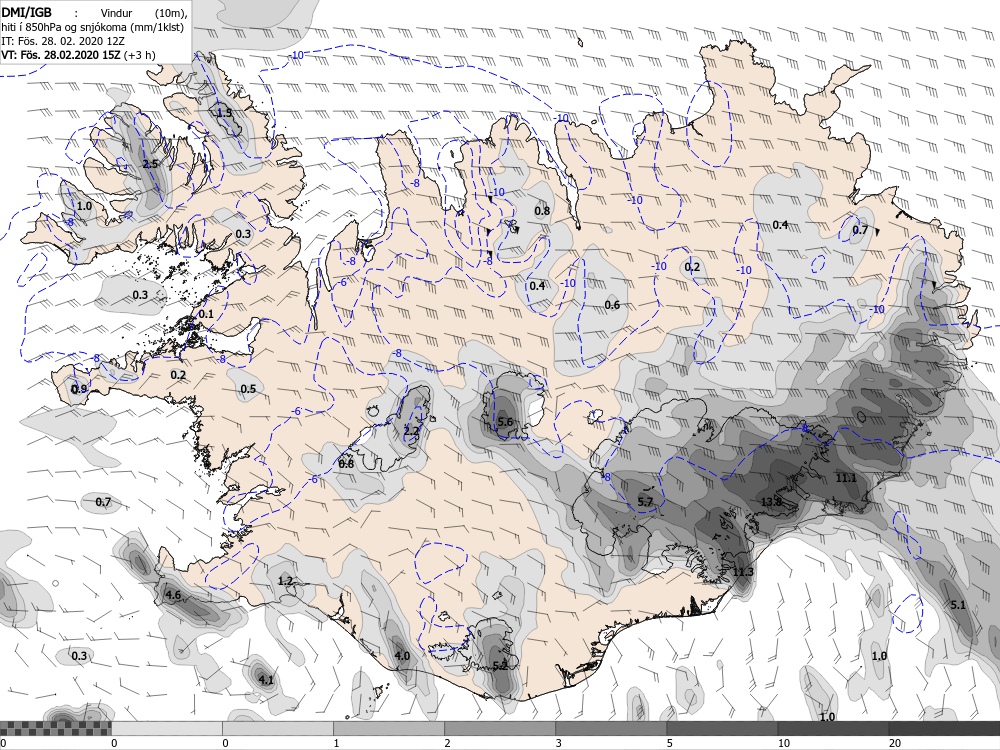The image size is (1000, 750).
Task: Select legend swatch between 2 and 3
Action: point(499,728)
